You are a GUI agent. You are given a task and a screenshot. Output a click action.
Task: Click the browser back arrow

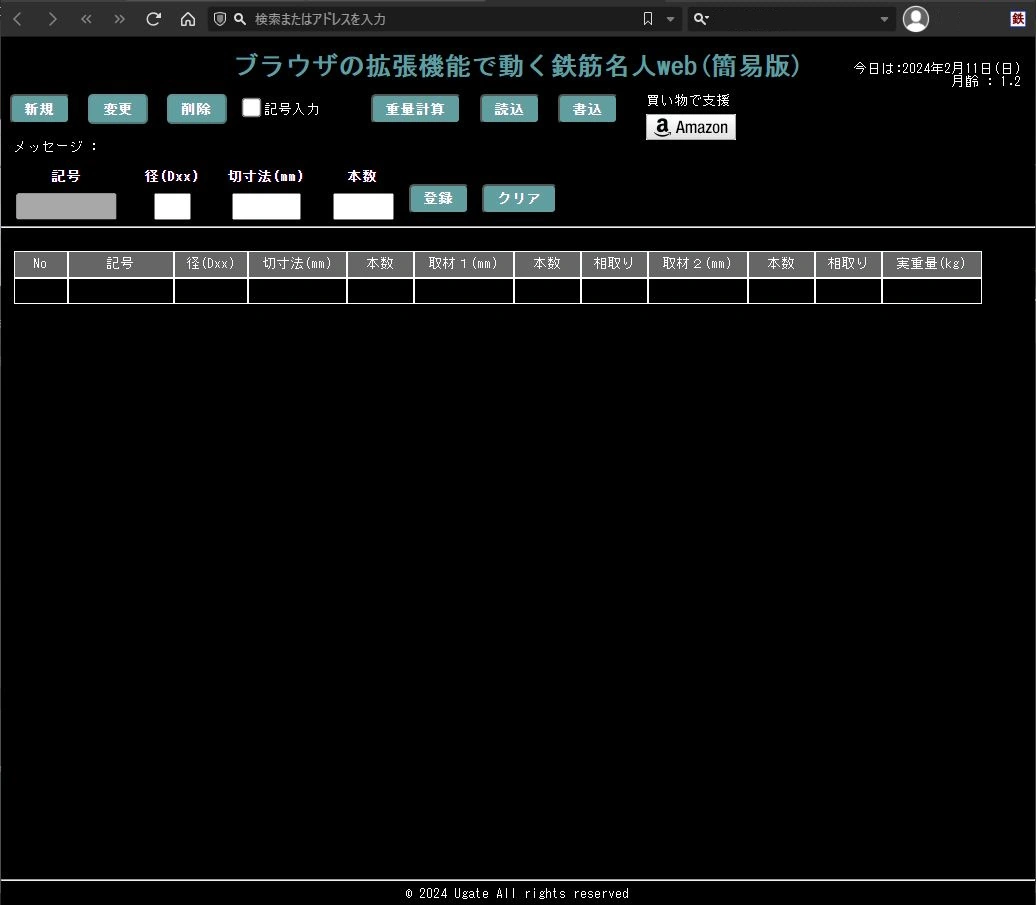(x=18, y=19)
